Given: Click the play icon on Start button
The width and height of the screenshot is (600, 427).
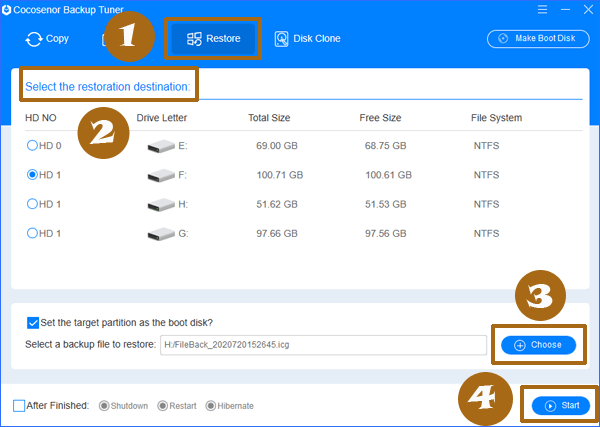Looking at the screenshot, I should (x=550, y=406).
